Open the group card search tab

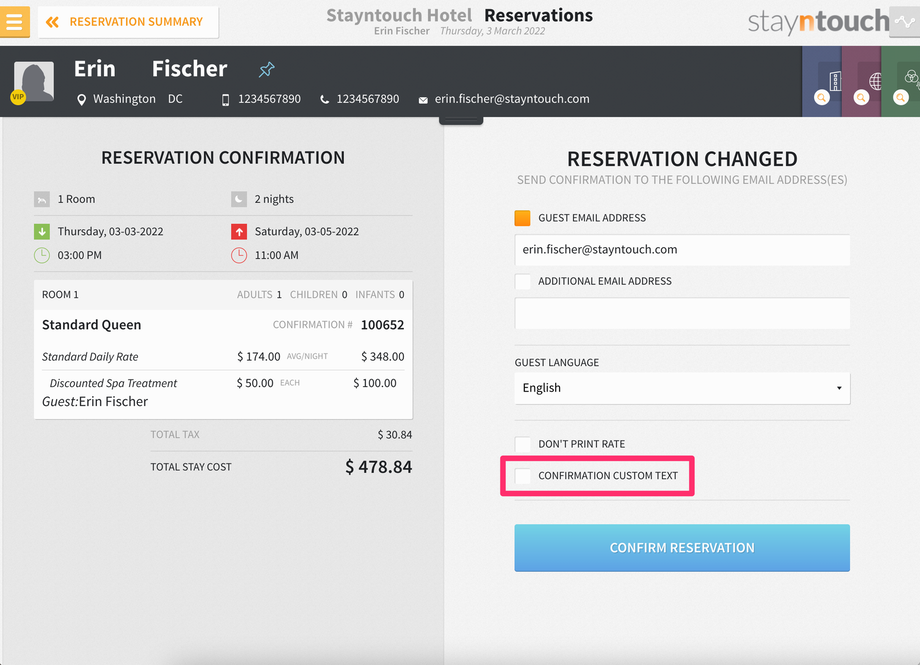(x=901, y=82)
